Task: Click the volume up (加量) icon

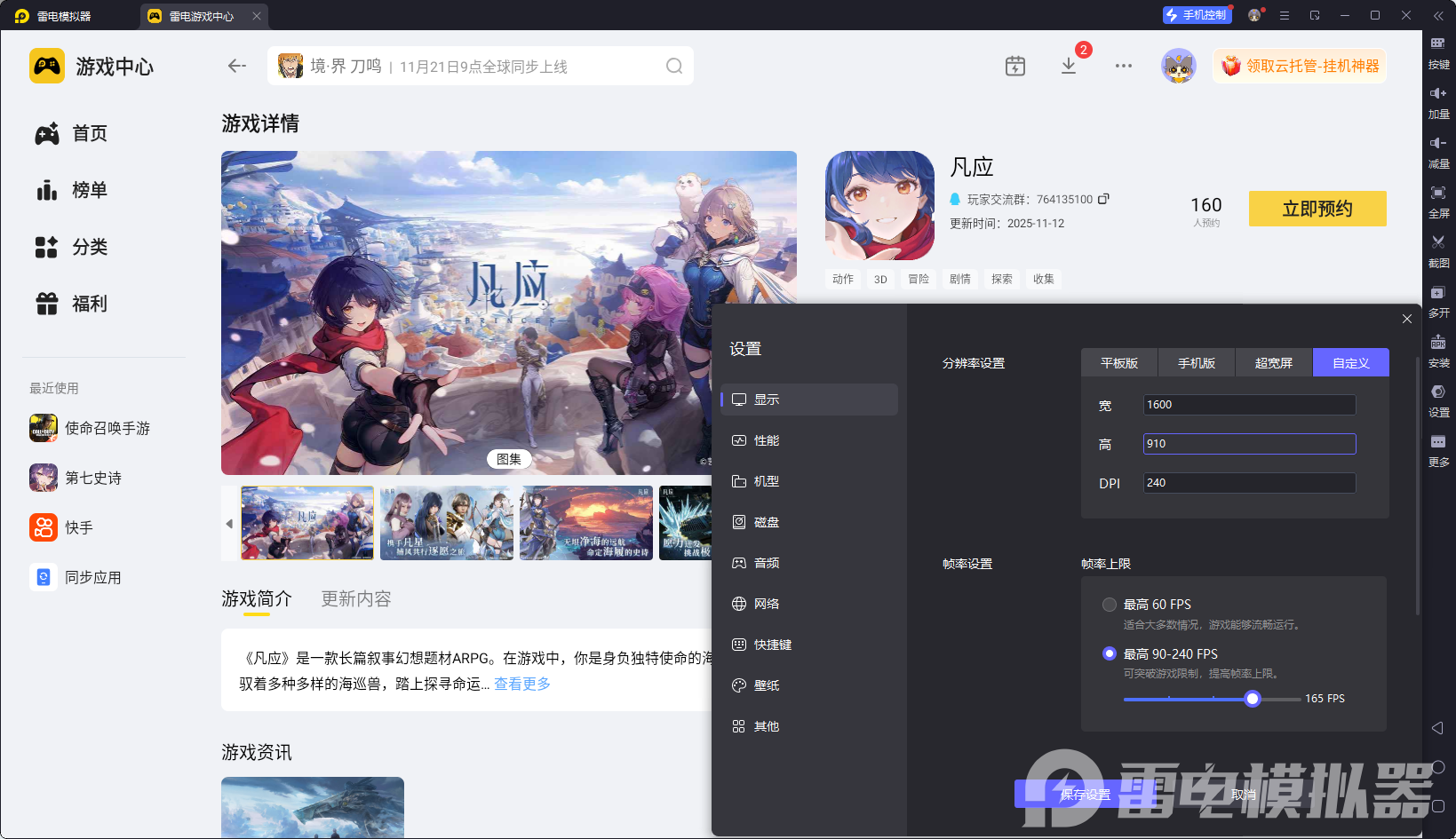Action: 1438,94
